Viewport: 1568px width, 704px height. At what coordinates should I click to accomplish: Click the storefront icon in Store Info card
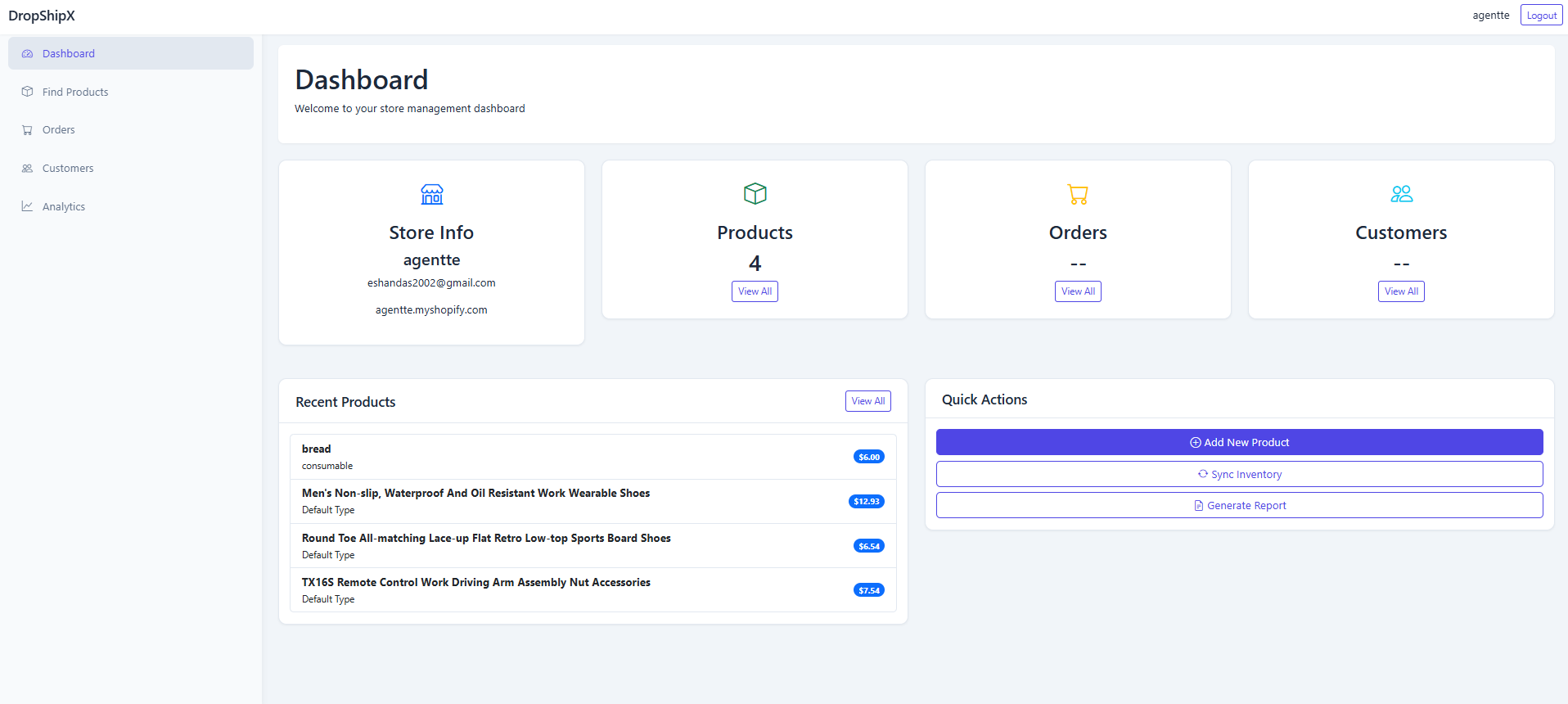(x=431, y=194)
